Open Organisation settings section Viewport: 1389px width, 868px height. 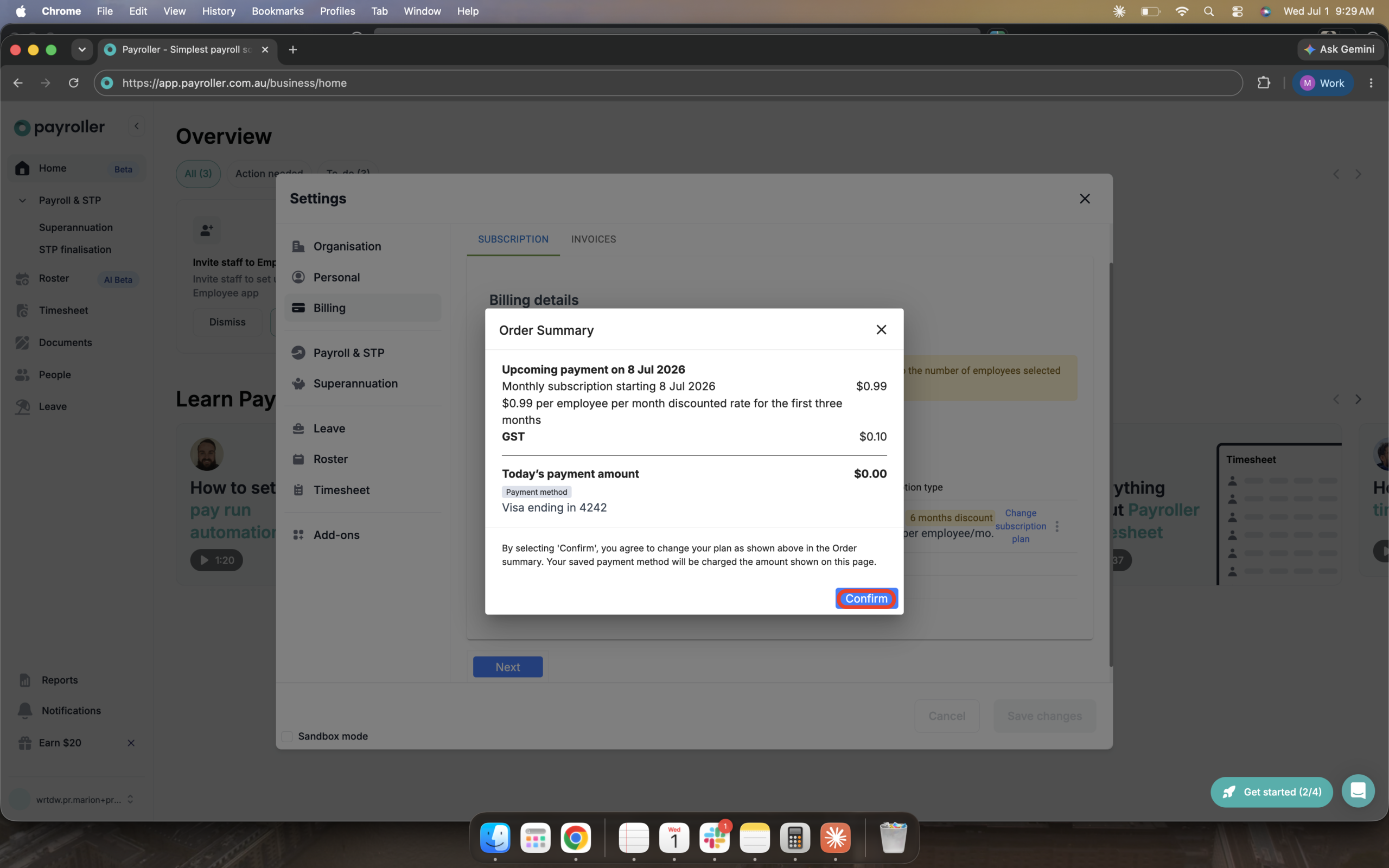(363, 246)
